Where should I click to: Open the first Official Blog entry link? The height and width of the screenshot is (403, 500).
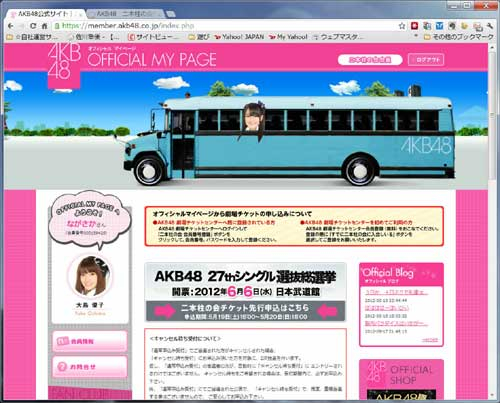[x=397, y=292]
